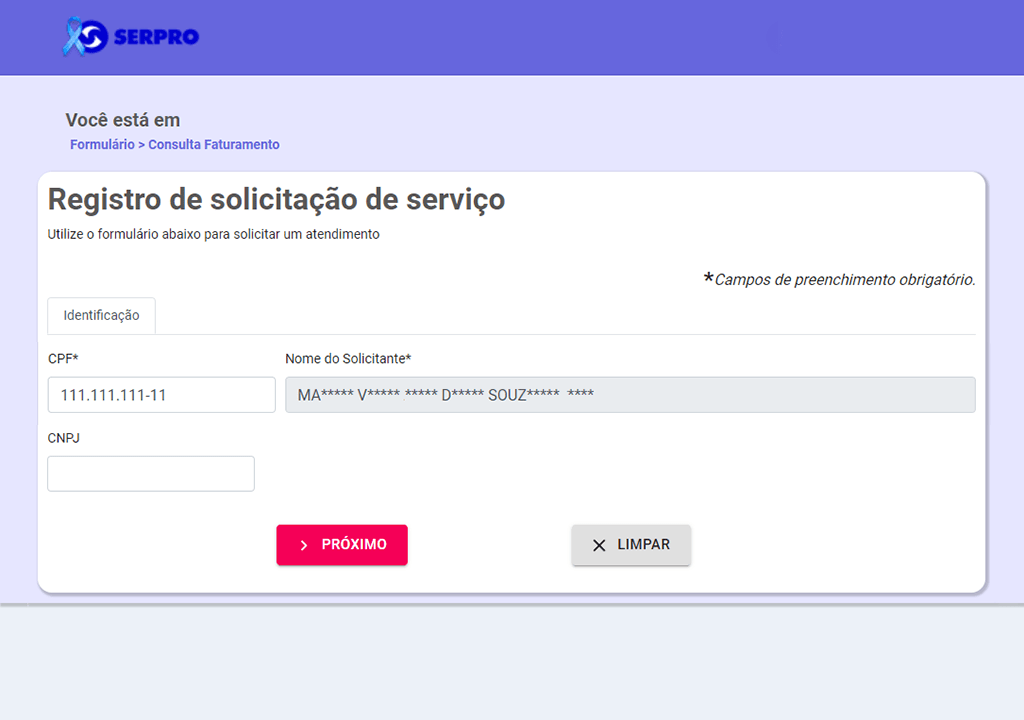1024x720 pixels.
Task: Click the X icon inside LIMPAR
Action: pyautogui.click(x=599, y=545)
